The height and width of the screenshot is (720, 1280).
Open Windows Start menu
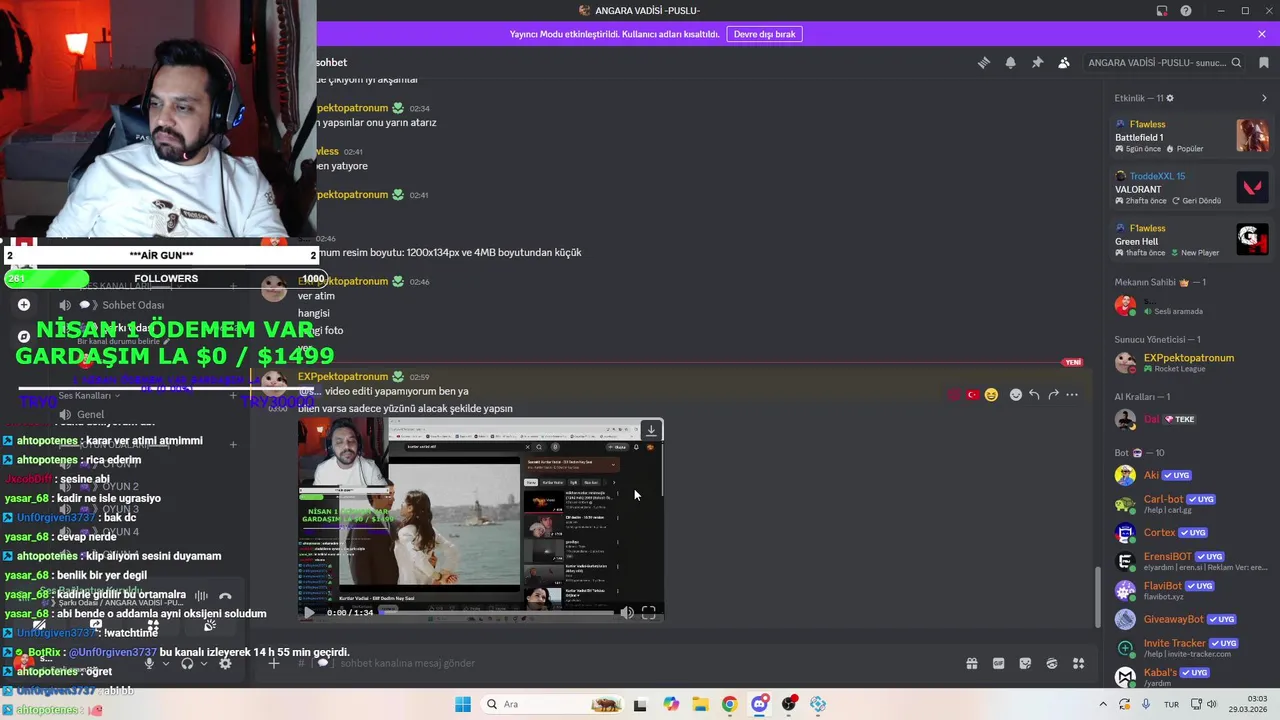point(463,704)
